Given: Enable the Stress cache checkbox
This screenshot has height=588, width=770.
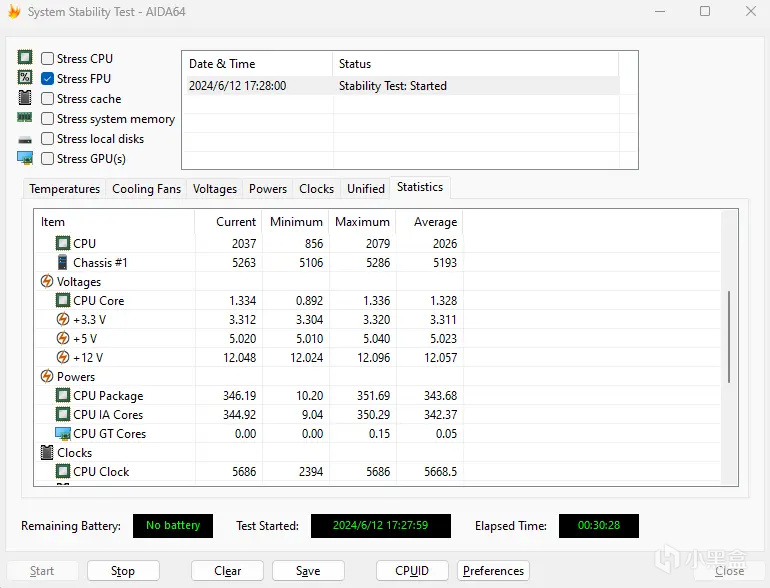Looking at the screenshot, I should 48,99.
